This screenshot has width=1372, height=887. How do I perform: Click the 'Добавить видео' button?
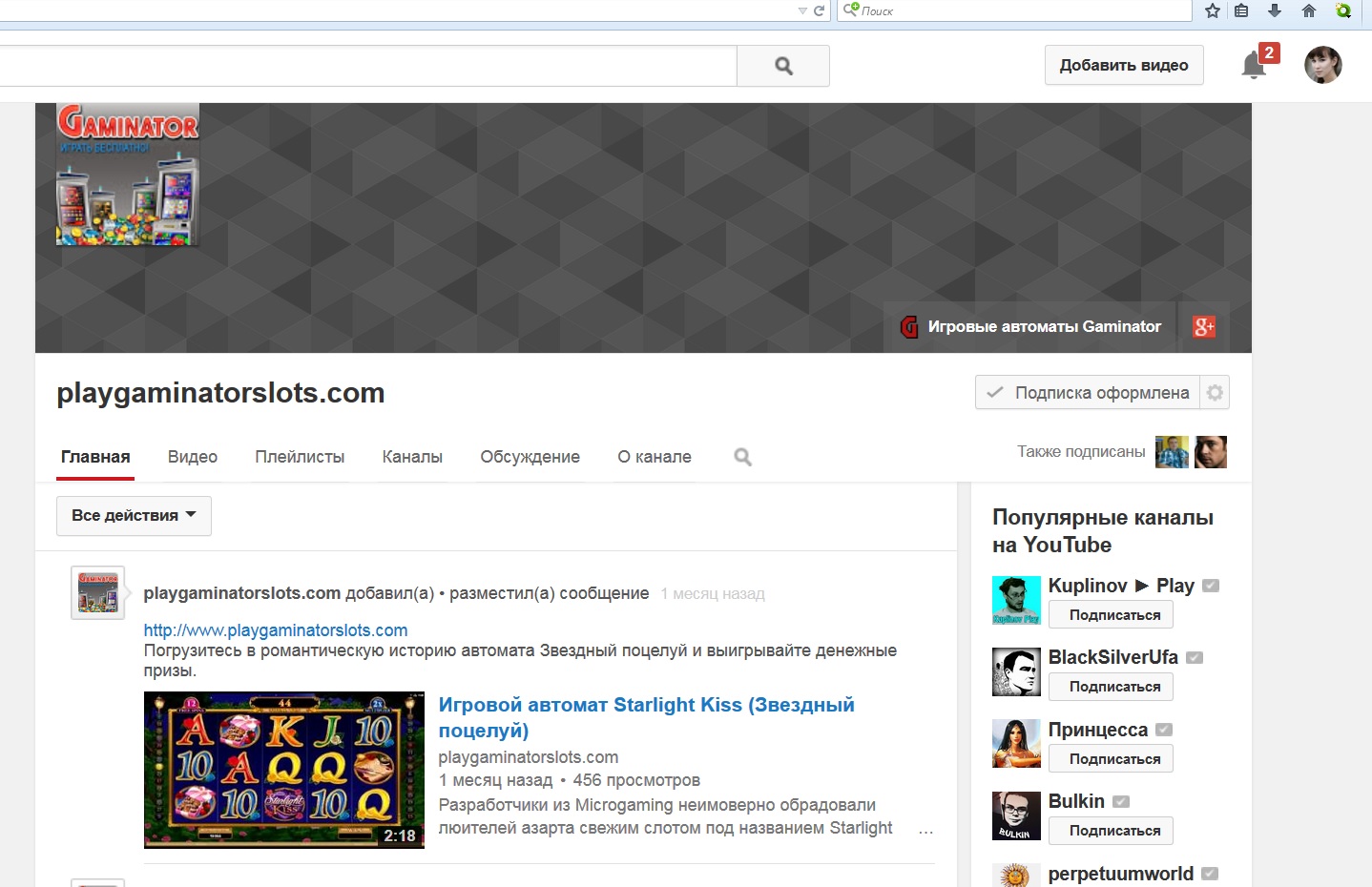(1124, 65)
